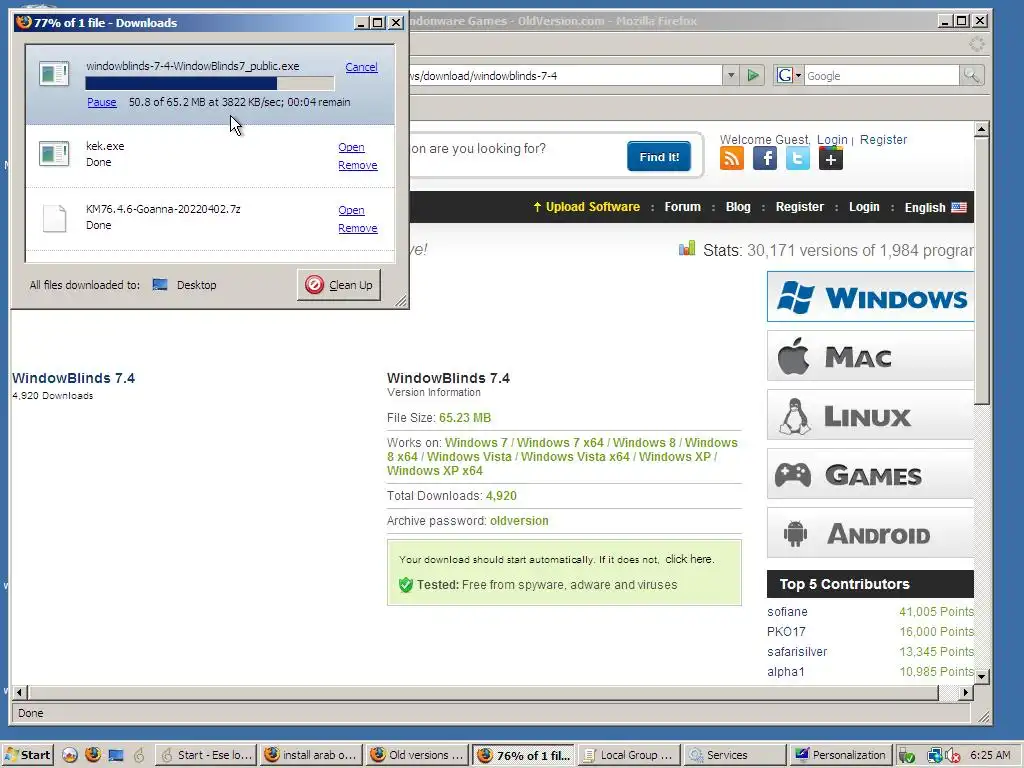The height and width of the screenshot is (768, 1024).
Task: Click the green Go arrow button
Action: pyautogui.click(x=753, y=76)
